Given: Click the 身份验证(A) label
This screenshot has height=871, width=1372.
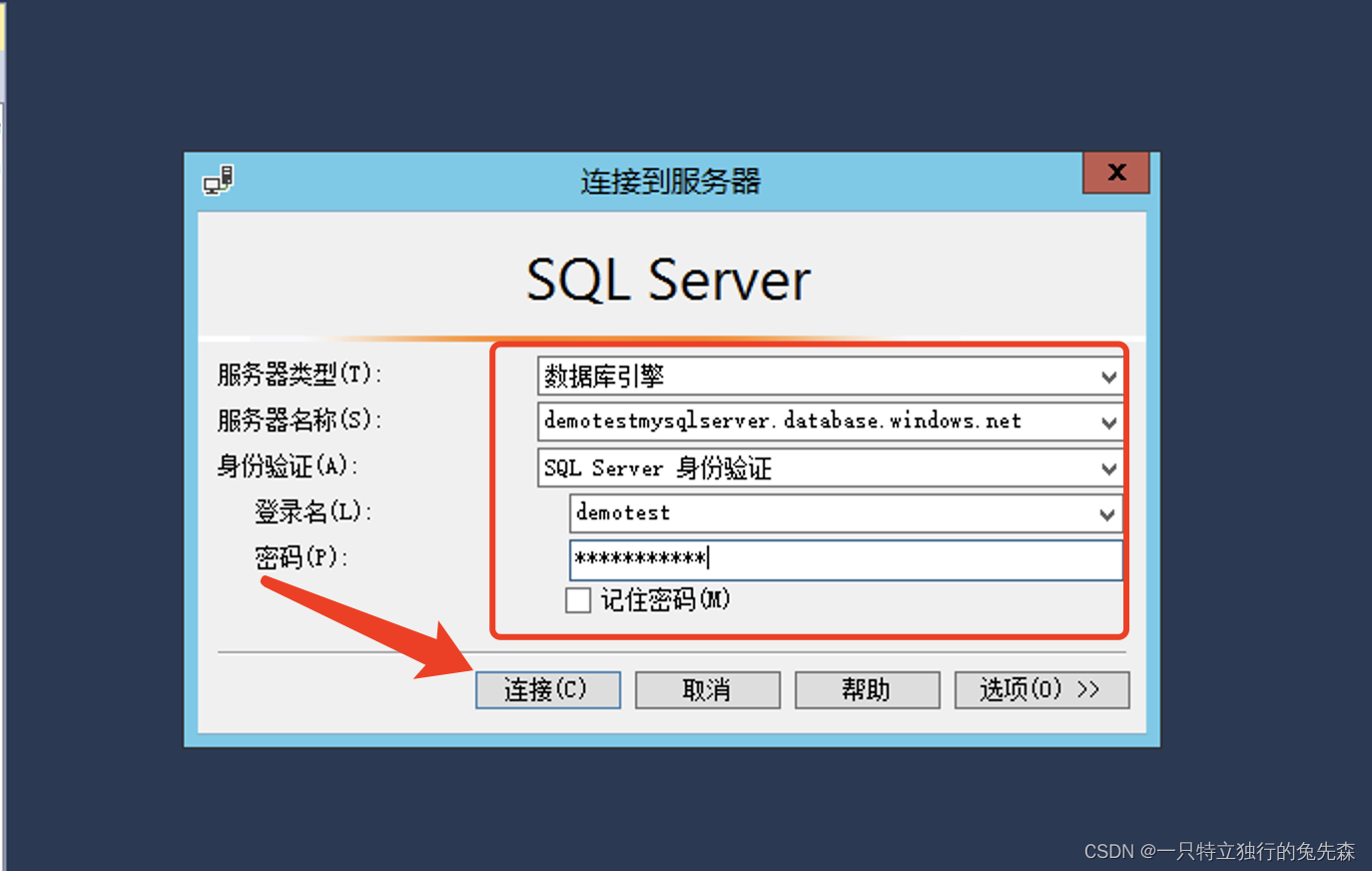Looking at the screenshot, I should [x=288, y=466].
